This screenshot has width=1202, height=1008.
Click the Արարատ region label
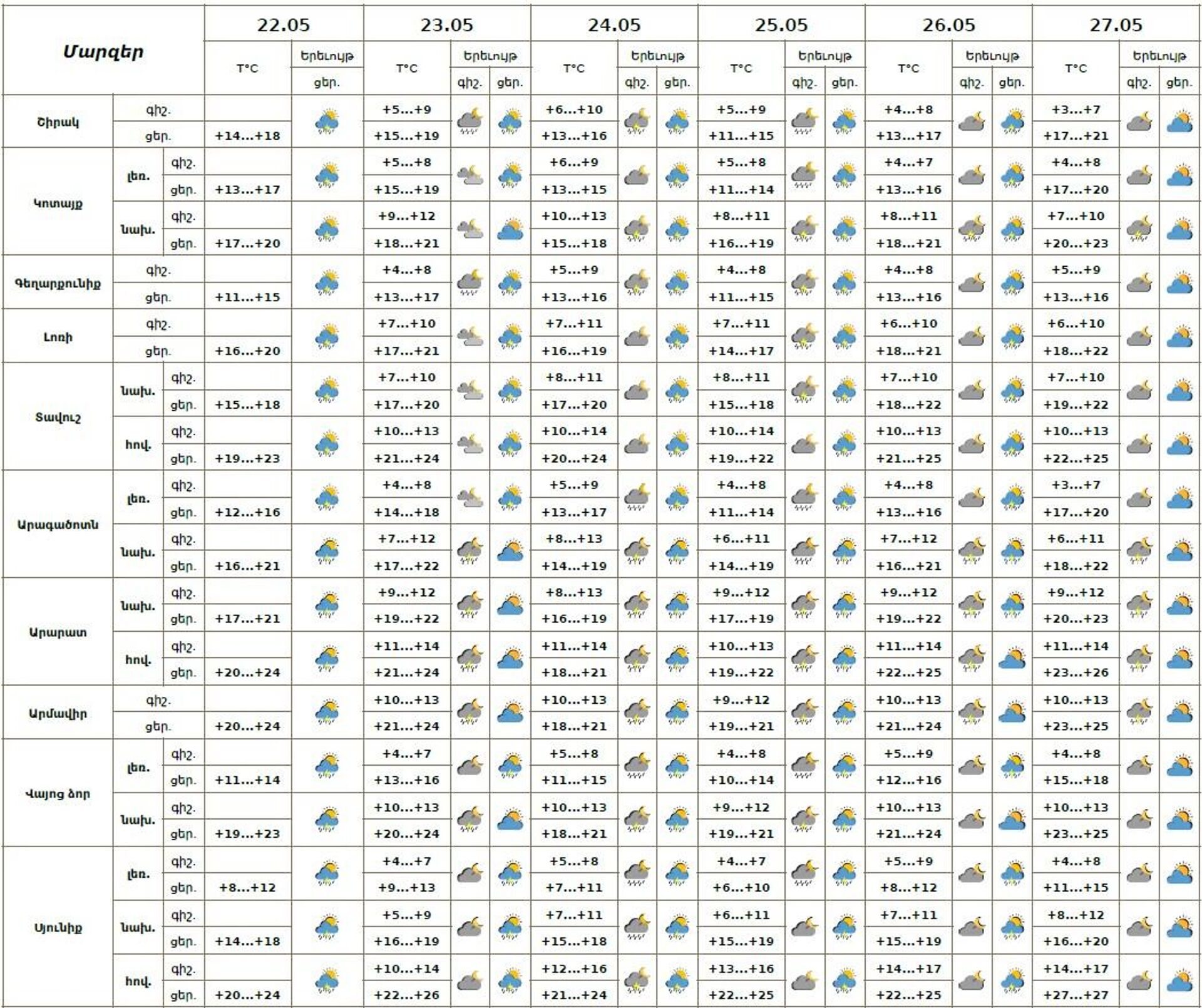point(58,632)
